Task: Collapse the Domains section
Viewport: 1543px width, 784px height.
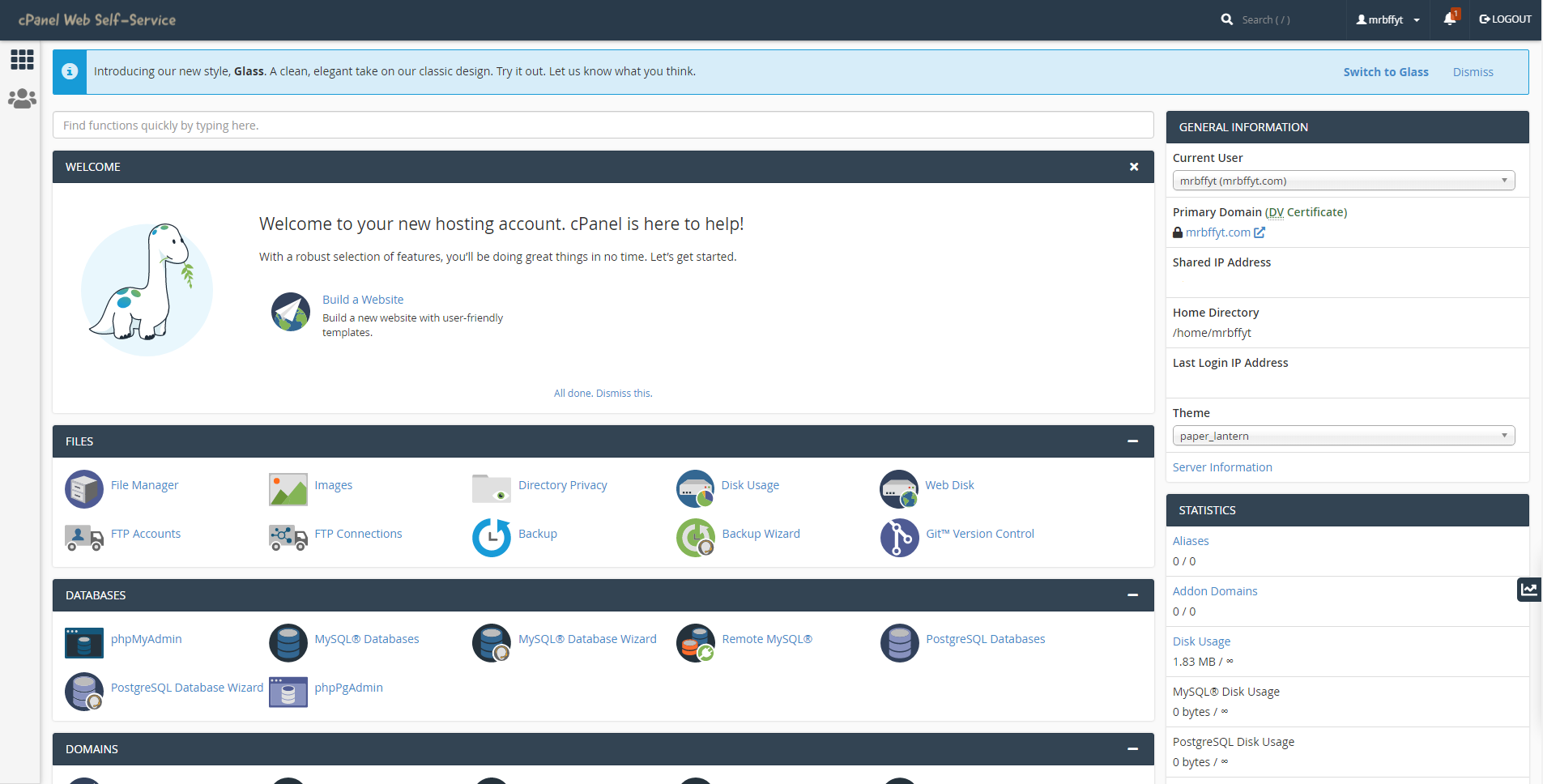Action: tap(1132, 749)
